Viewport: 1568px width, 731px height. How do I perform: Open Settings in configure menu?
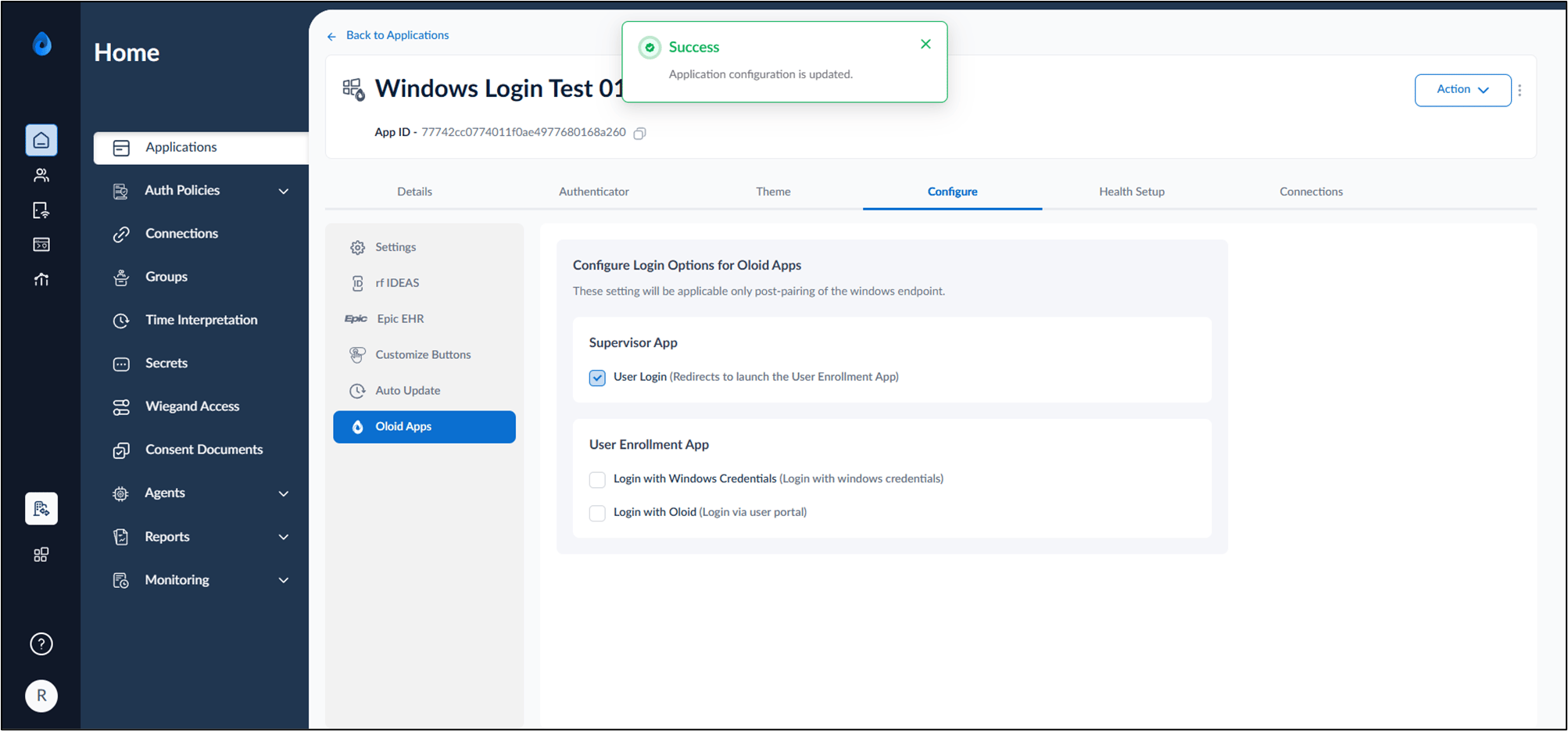pyautogui.click(x=424, y=247)
